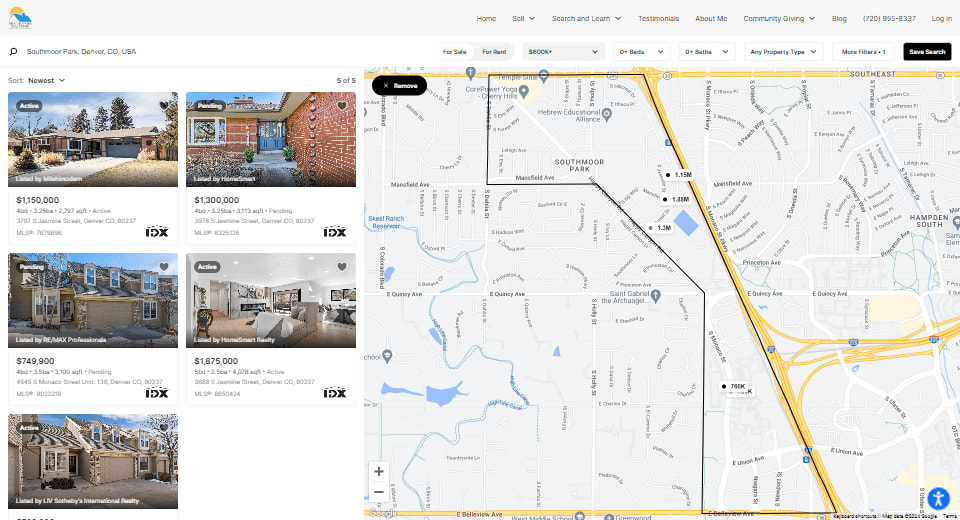Viewport: 960px width, 520px height.
Task: Click the 1.3M map price marker
Action: (660, 227)
